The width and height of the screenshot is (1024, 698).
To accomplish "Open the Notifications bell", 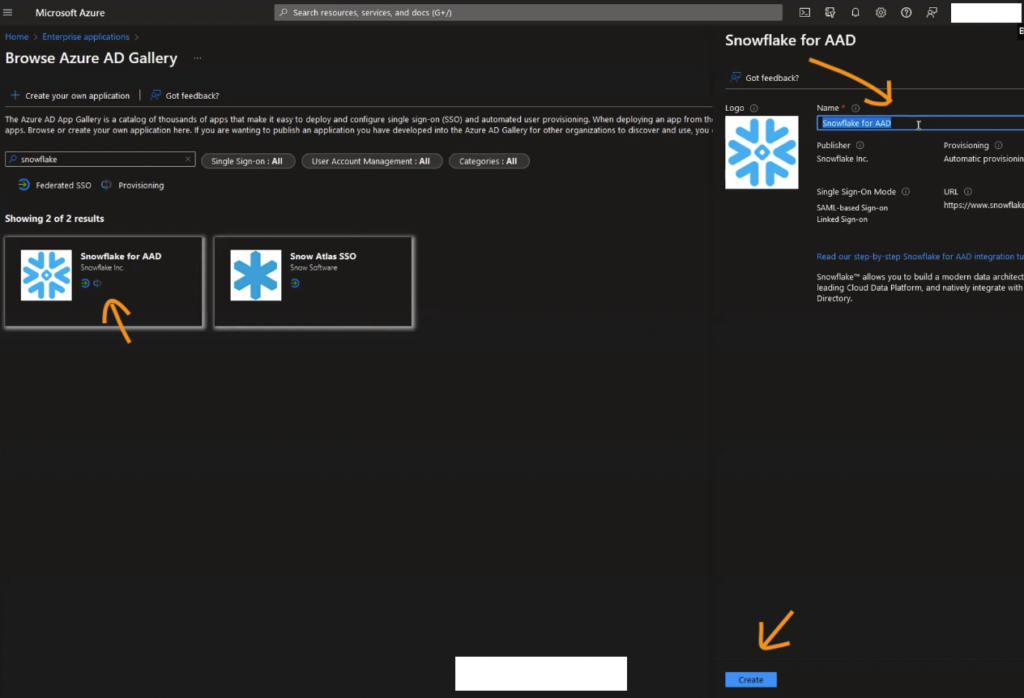I will coord(856,12).
